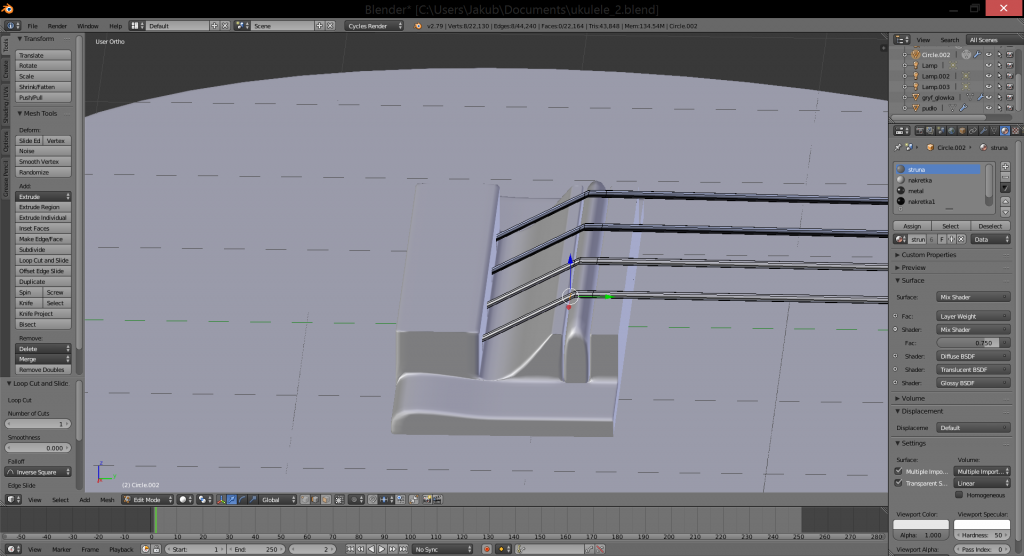
Task: Click the Subdivide mesh tool button
Action: coord(43,250)
